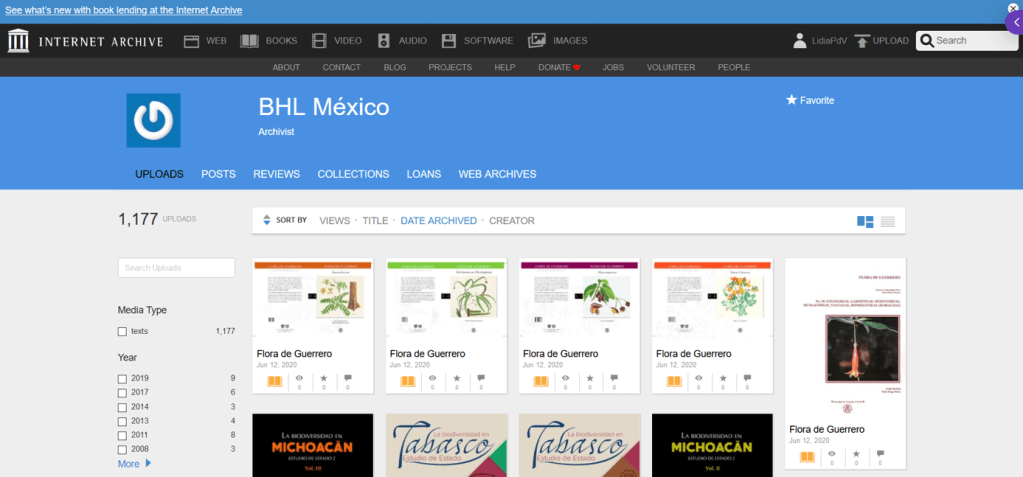Sort uploads by Creator
The width and height of the screenshot is (1023, 477).
pyautogui.click(x=512, y=221)
